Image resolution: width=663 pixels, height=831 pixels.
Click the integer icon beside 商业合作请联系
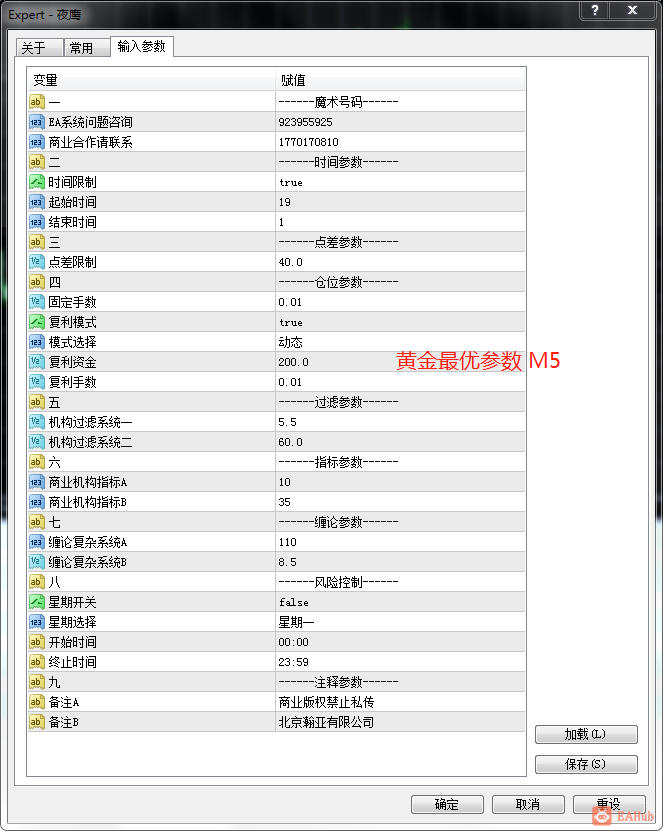(x=36, y=142)
